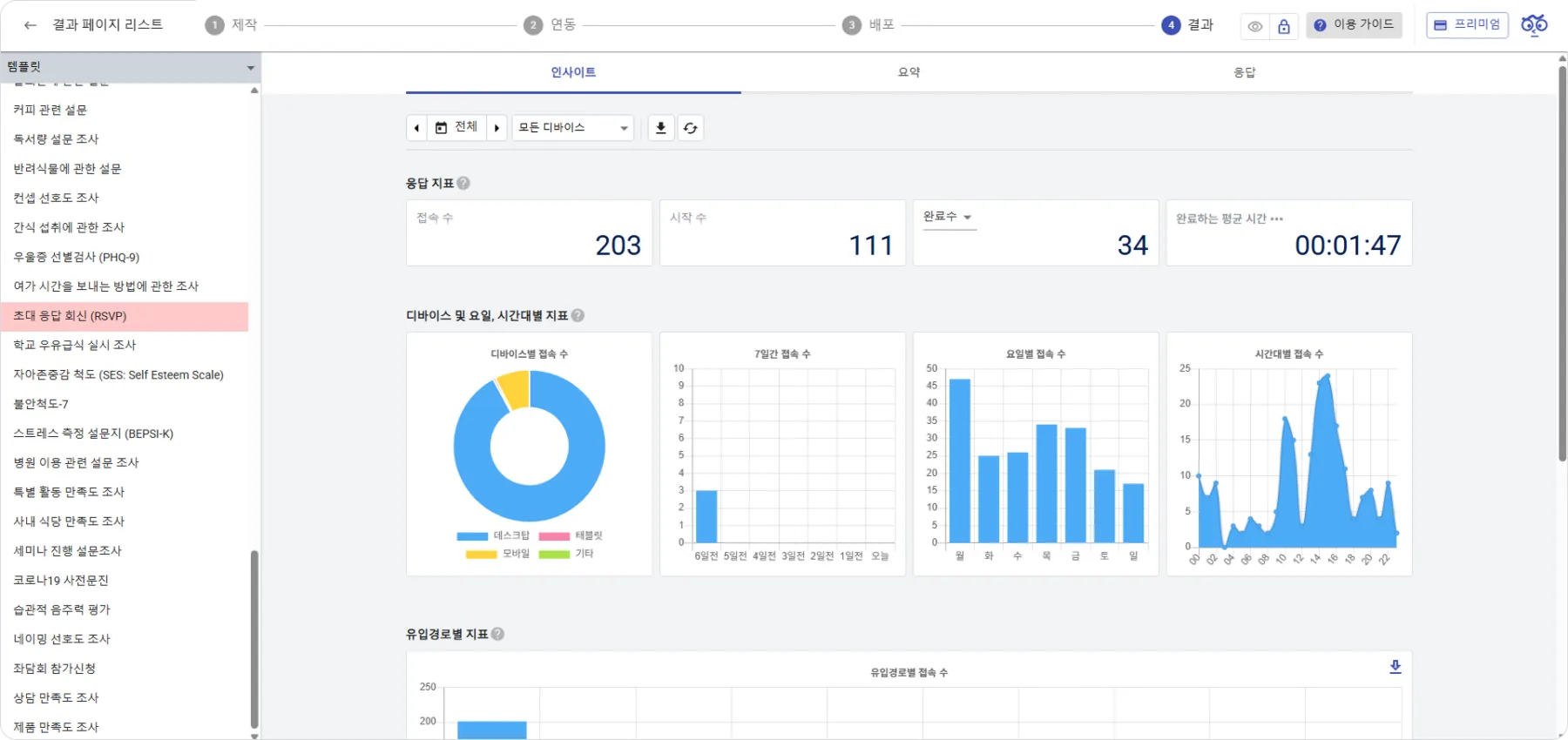This screenshot has height=740, width=1568.
Task: Select highlighted template 초대 응답 회신 (RSVP)
Action: click(x=125, y=316)
